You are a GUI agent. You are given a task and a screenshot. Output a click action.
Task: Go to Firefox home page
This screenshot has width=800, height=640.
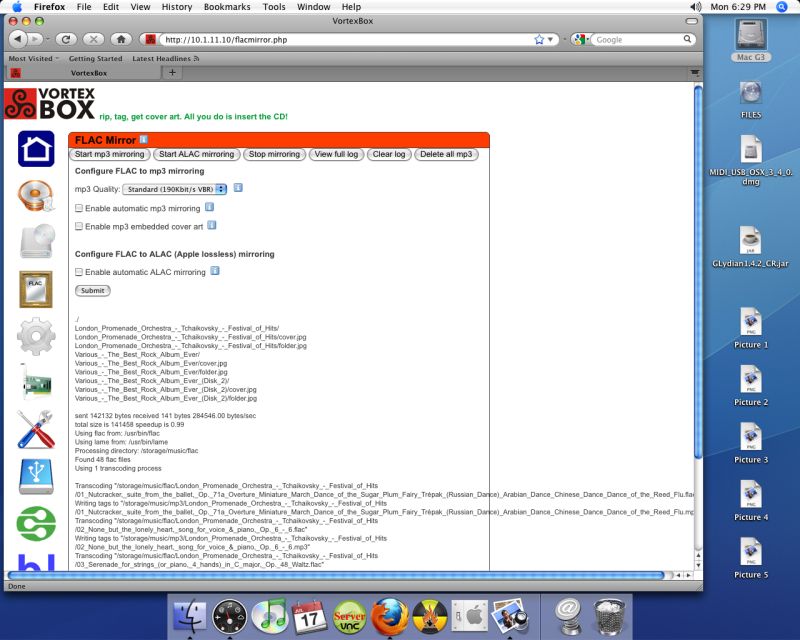(x=121, y=39)
